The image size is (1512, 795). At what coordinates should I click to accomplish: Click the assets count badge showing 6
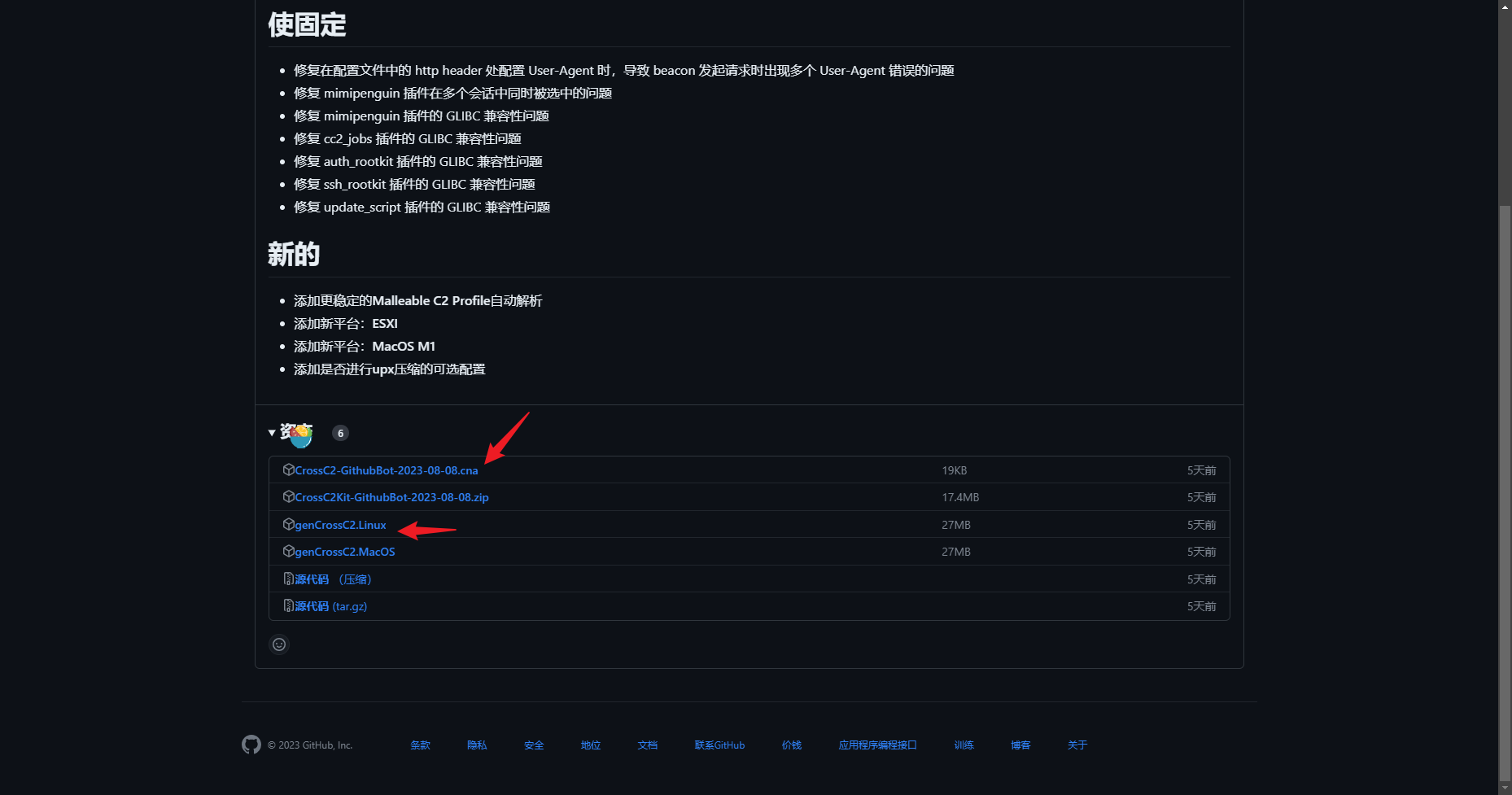(x=340, y=433)
